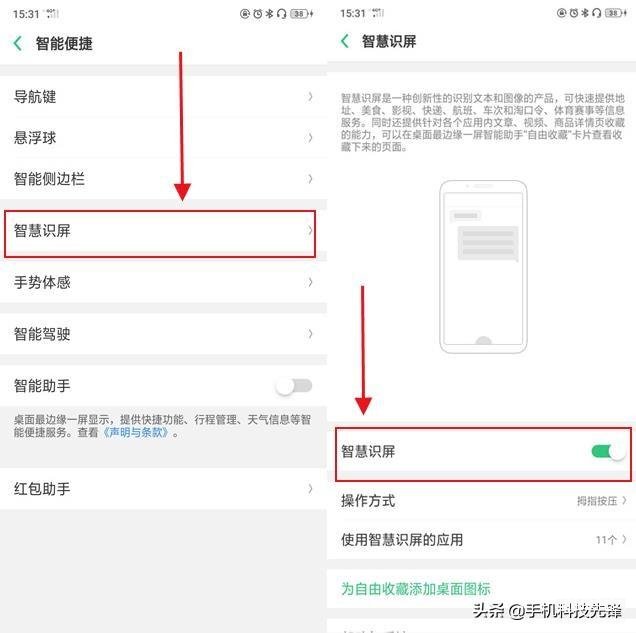Tap back arrow beside 智能便捷 title
The image size is (636, 633).
pos(17,43)
